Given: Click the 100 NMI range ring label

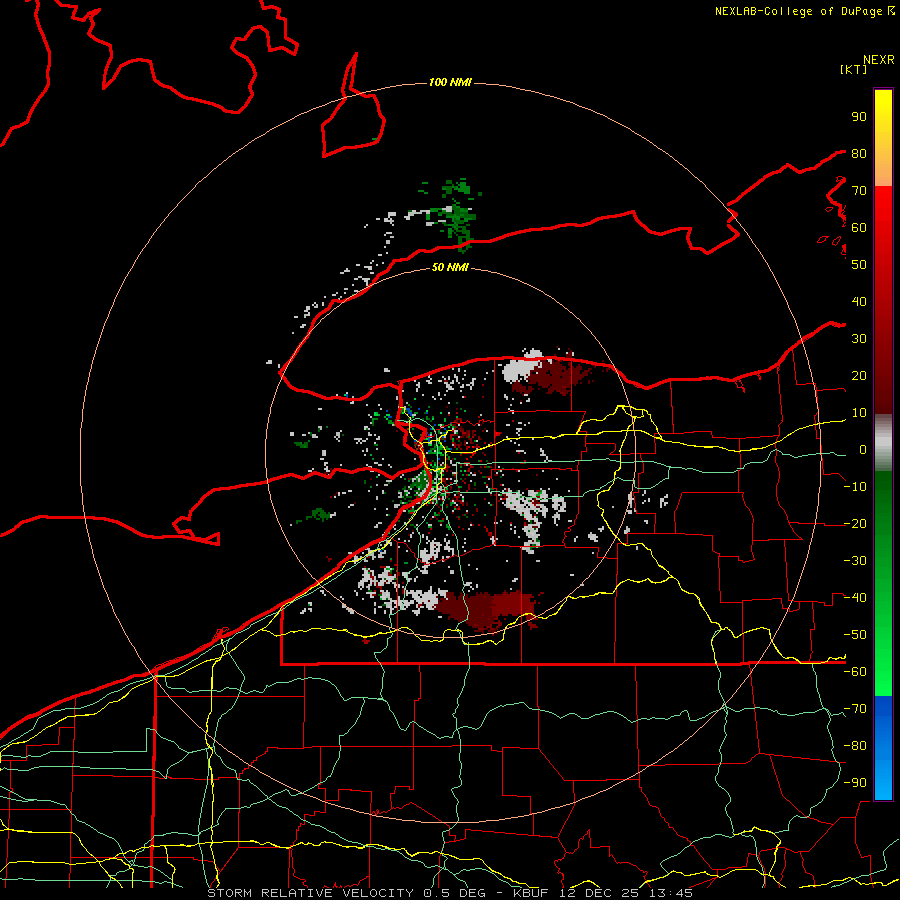Looking at the screenshot, I should [x=450, y=83].
